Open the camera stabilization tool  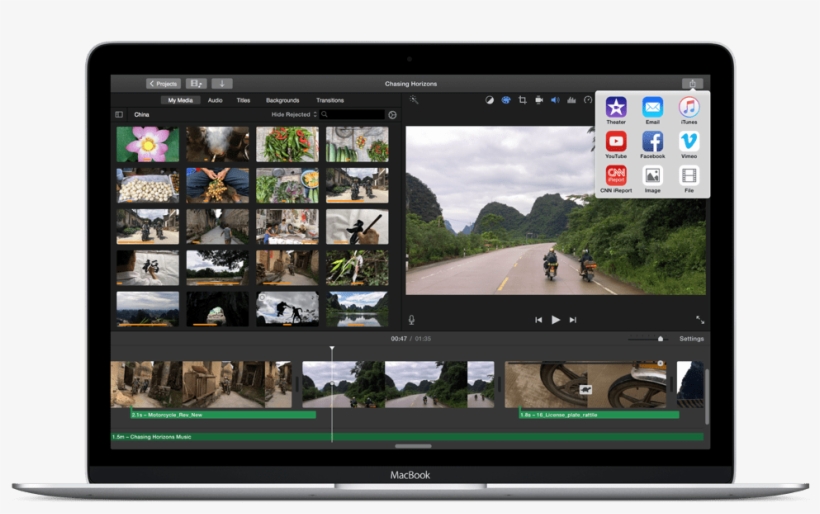click(x=539, y=100)
